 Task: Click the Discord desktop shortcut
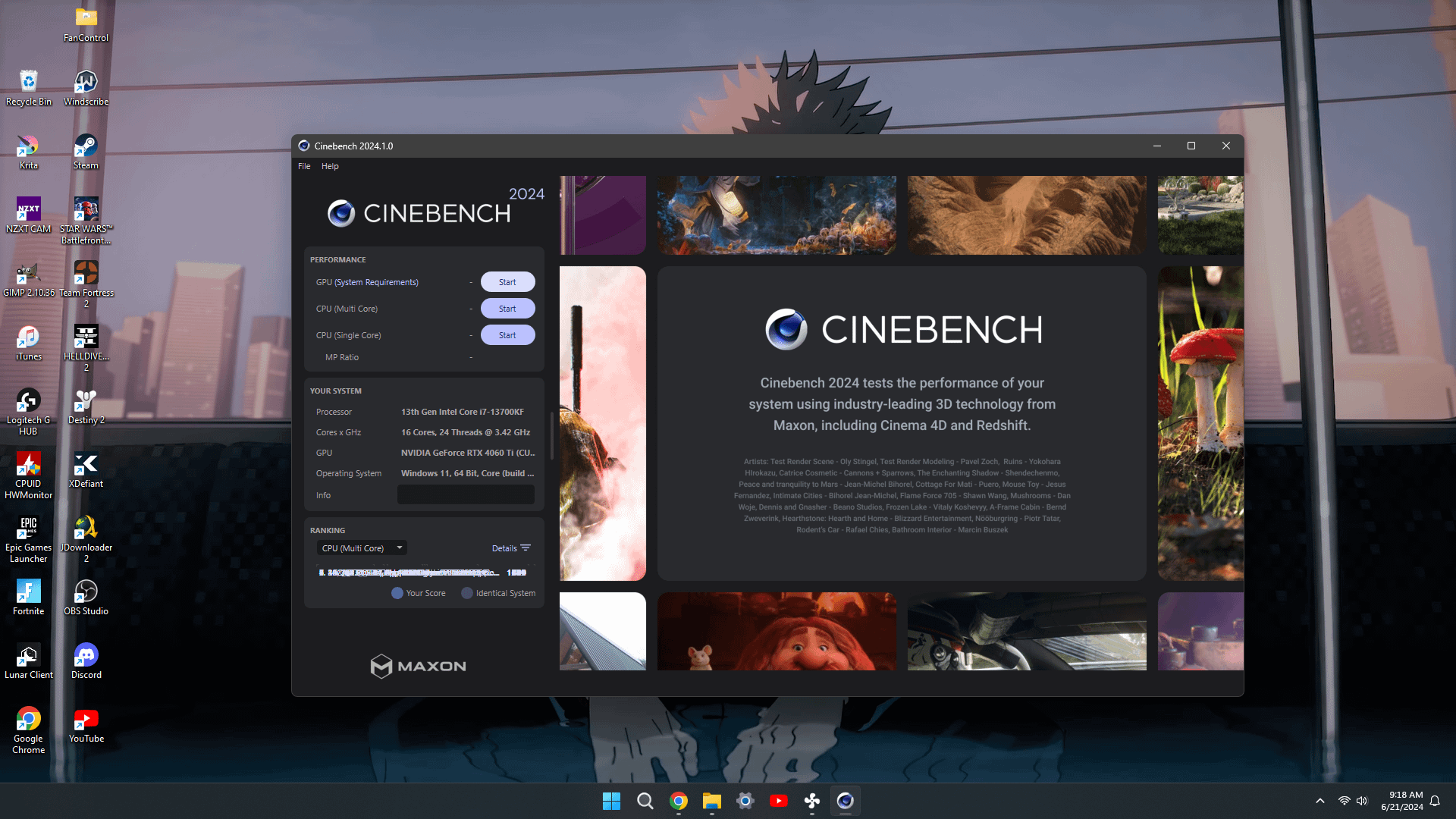coord(86,661)
